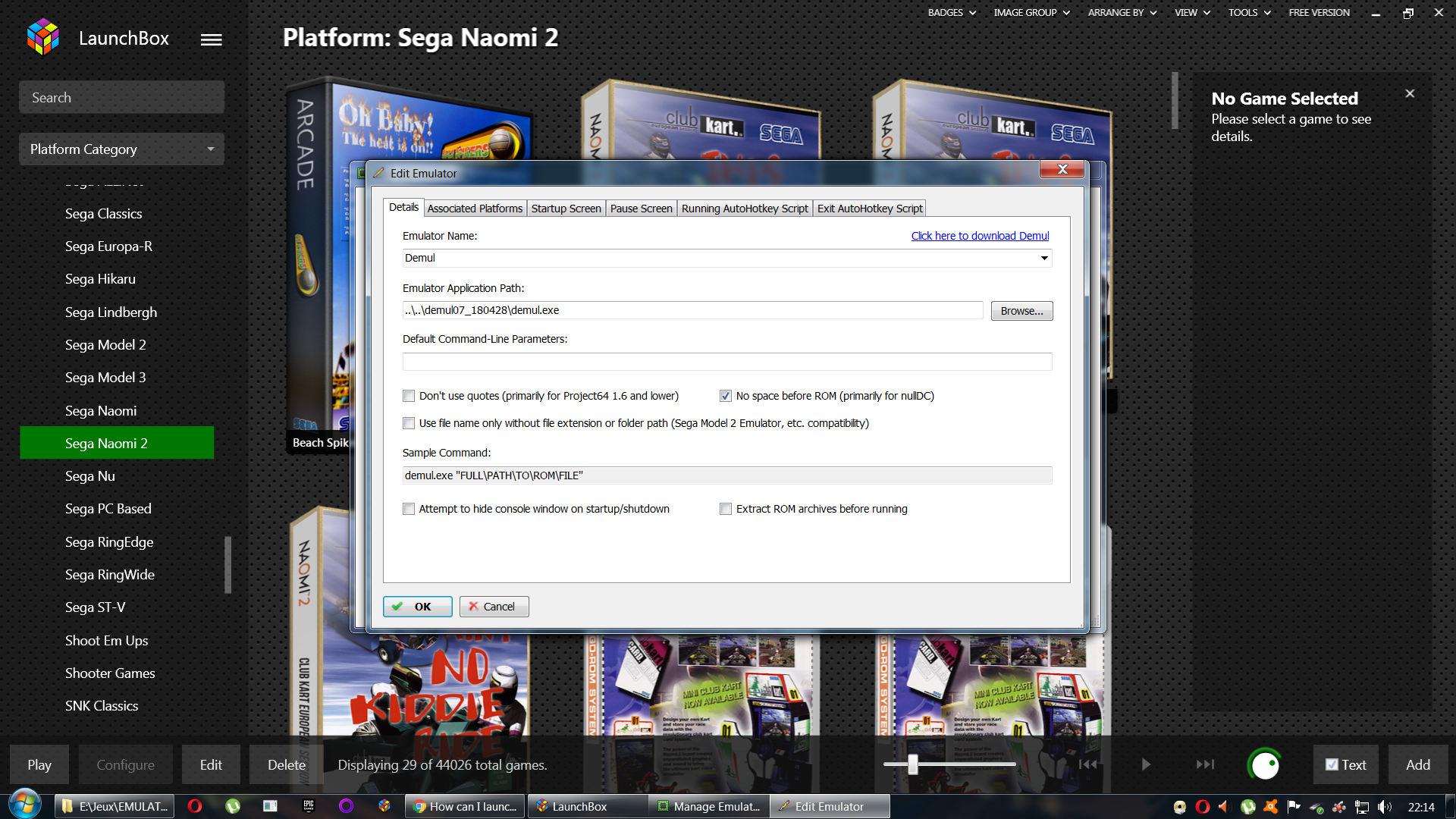Click the Play button in bottom bar
Image resolution: width=1456 pixels, height=819 pixels.
39,764
